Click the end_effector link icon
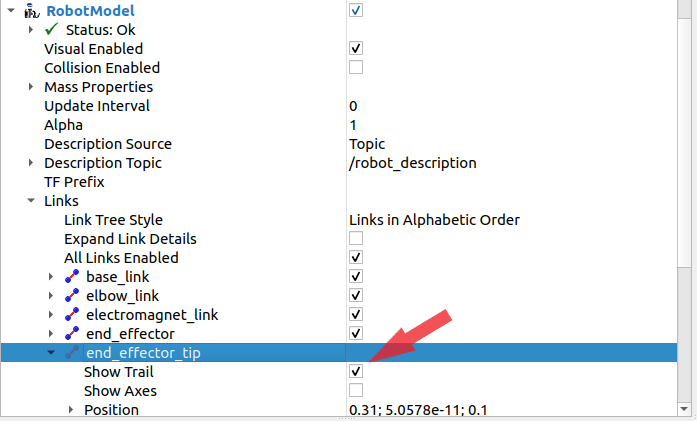 pyautogui.click(x=72, y=333)
